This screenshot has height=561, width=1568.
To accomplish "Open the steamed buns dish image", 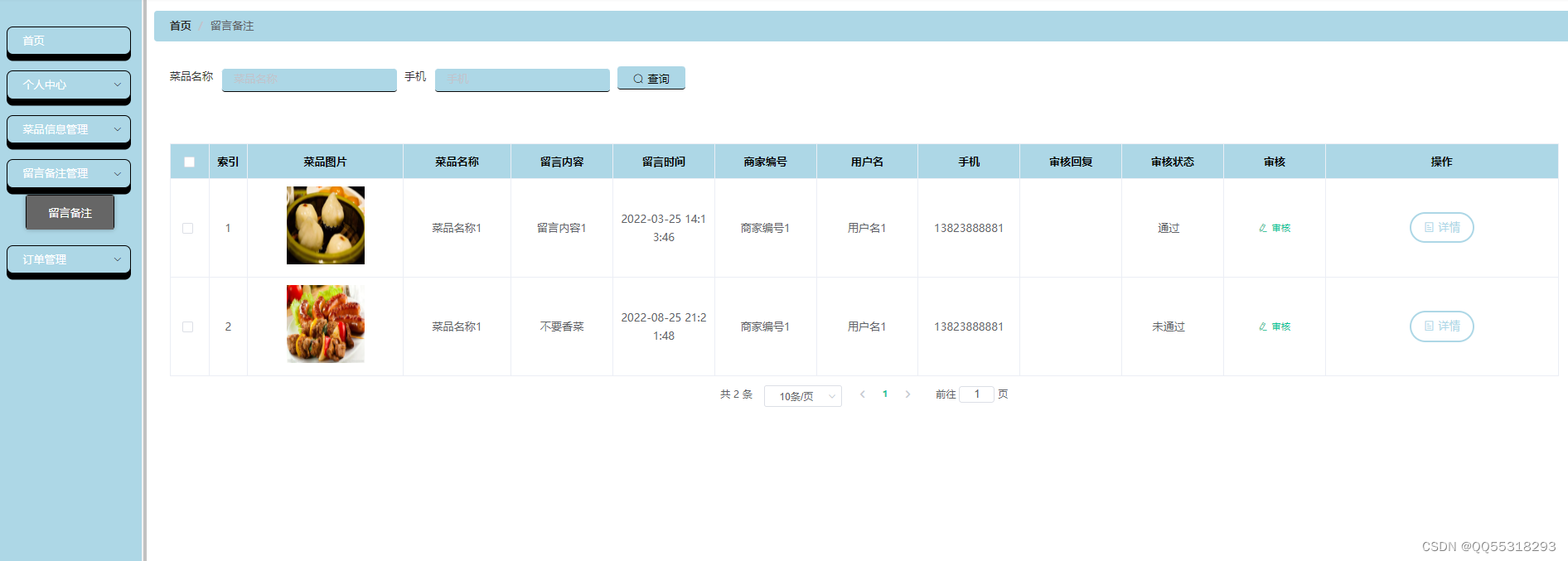I will (326, 225).
